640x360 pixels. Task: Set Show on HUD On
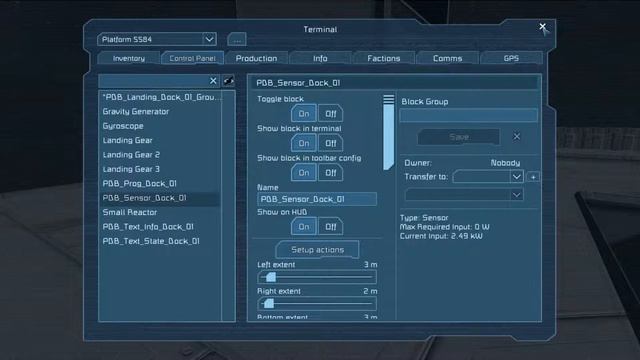click(304, 227)
